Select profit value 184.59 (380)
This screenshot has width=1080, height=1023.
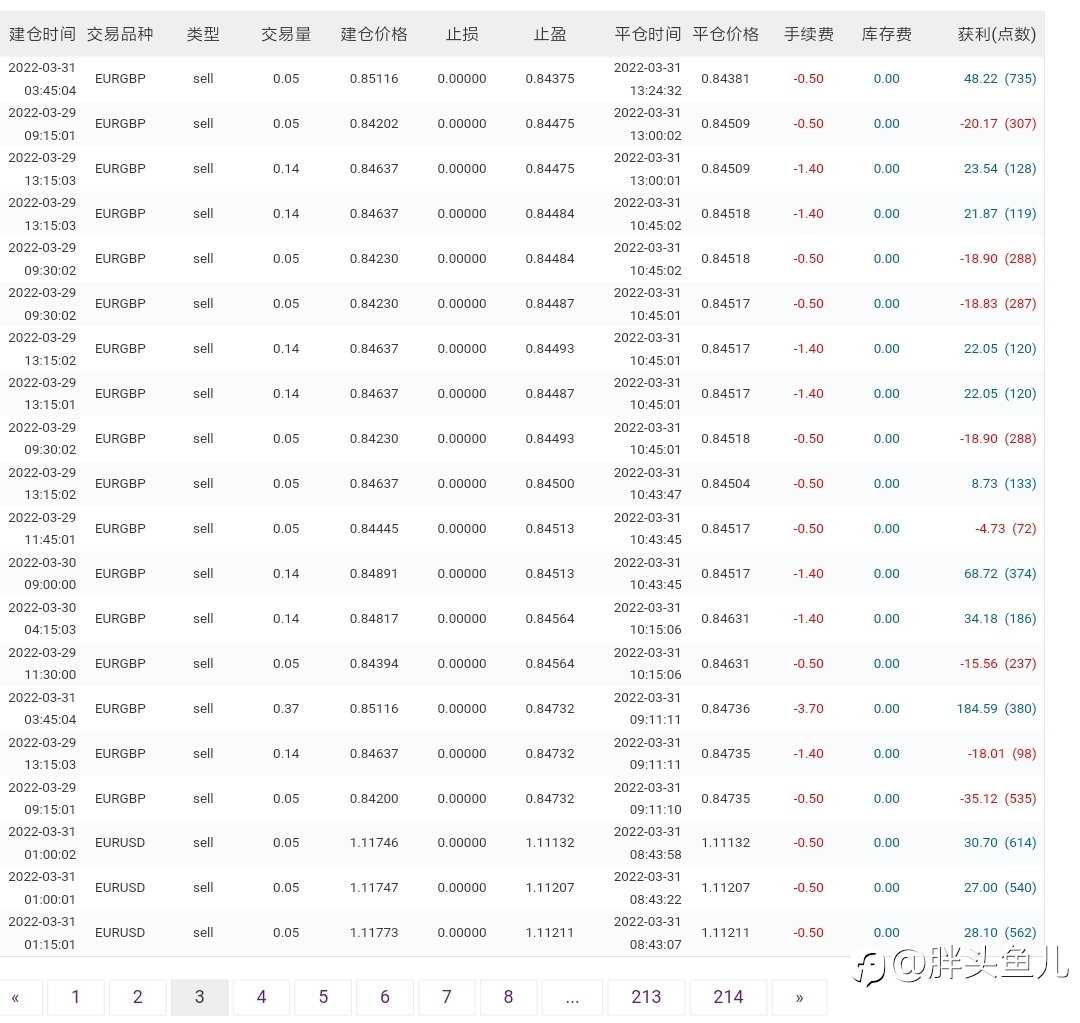[x=997, y=708]
